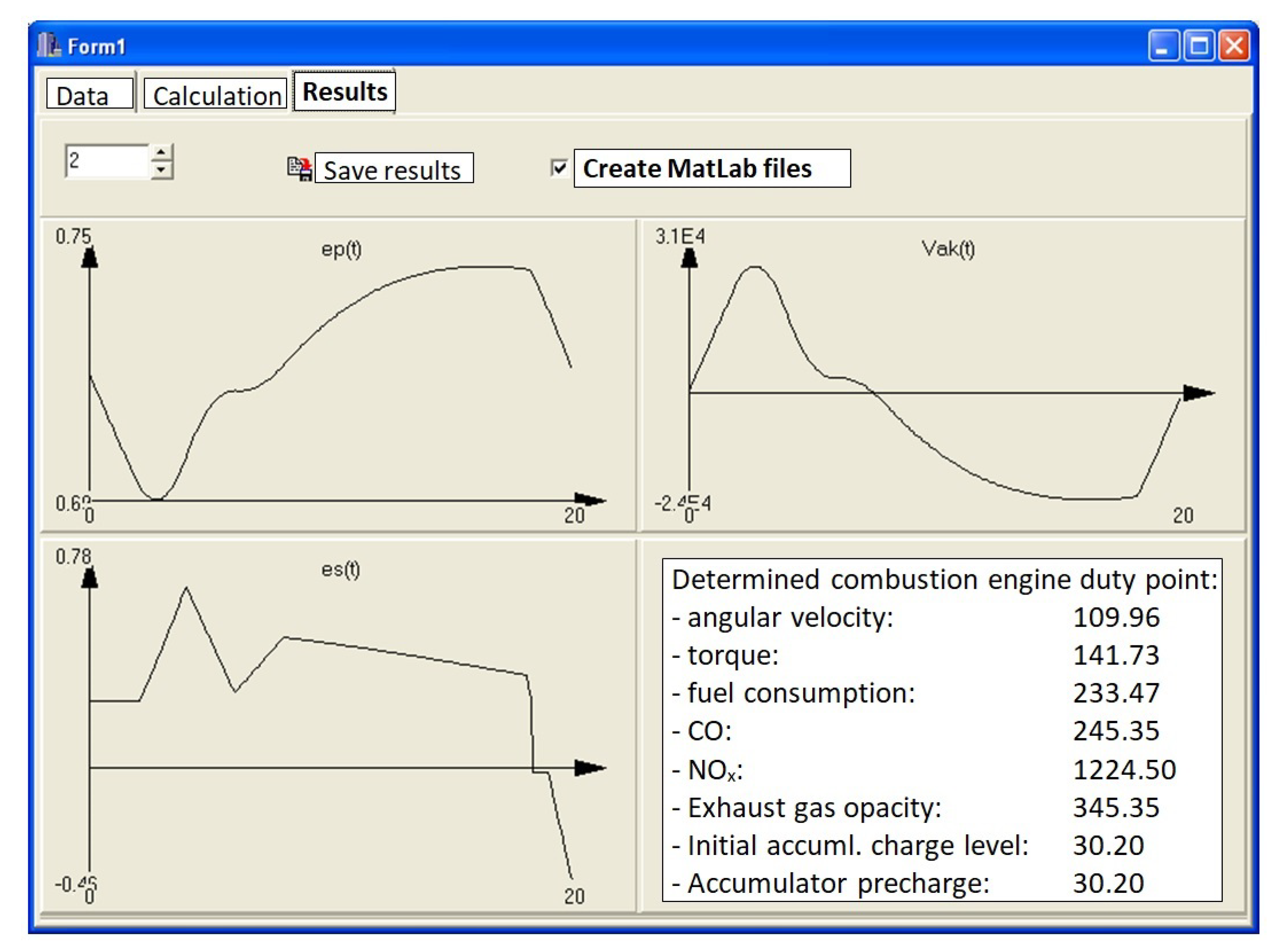The height and width of the screenshot is (952, 1272).
Task: Click the Form1 application icon in title bar
Action: coord(49,45)
